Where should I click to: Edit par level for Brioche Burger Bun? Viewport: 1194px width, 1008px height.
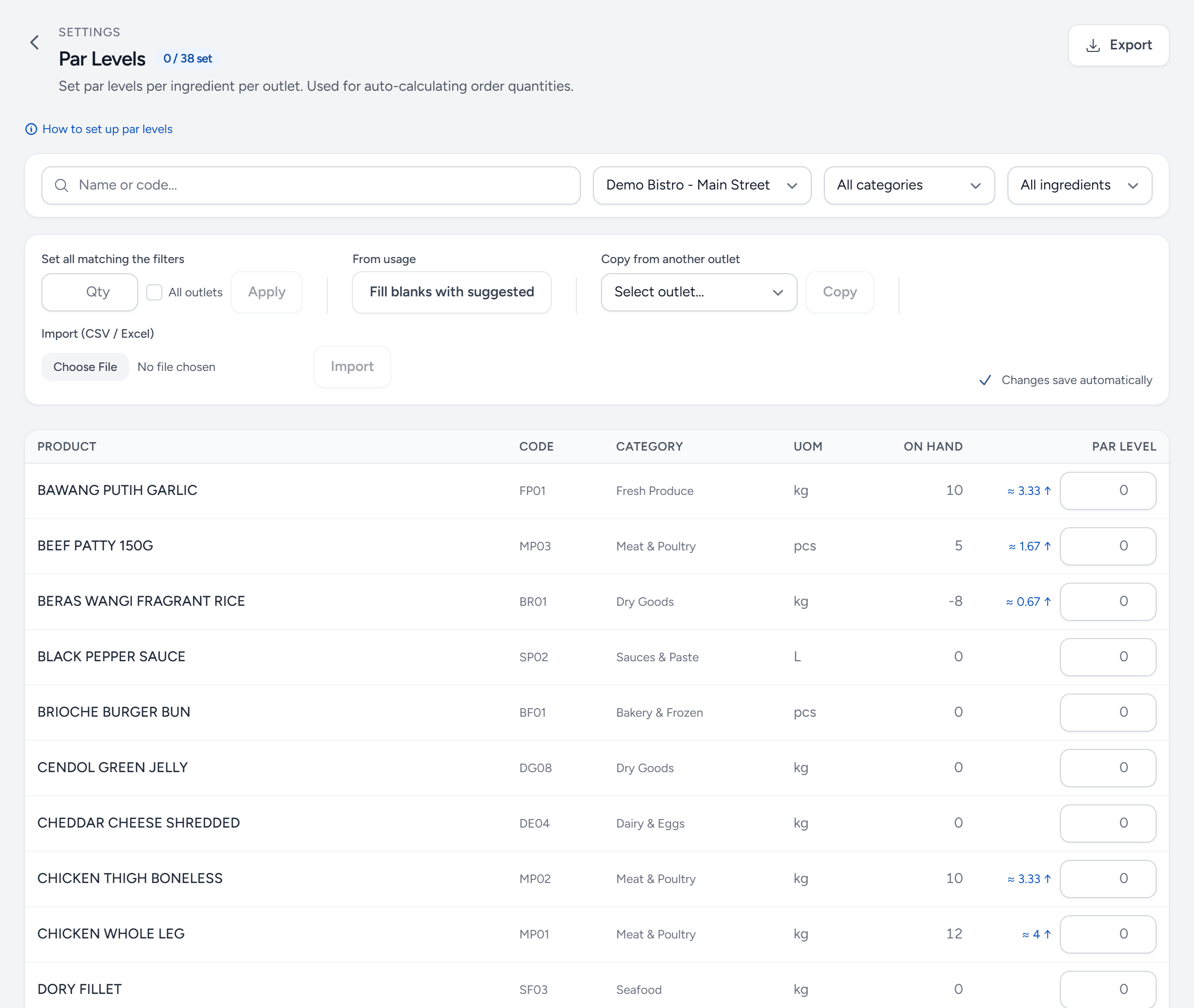(1108, 713)
